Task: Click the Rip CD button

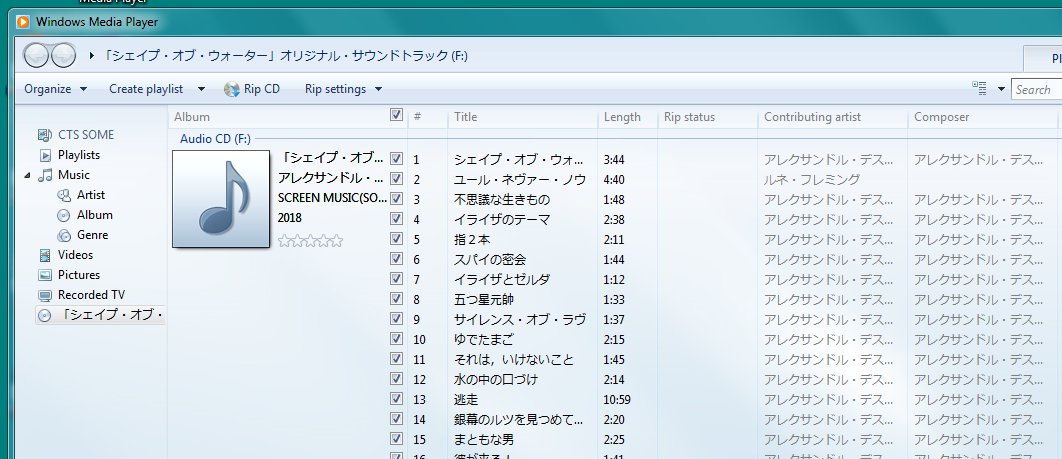Action: pos(252,89)
